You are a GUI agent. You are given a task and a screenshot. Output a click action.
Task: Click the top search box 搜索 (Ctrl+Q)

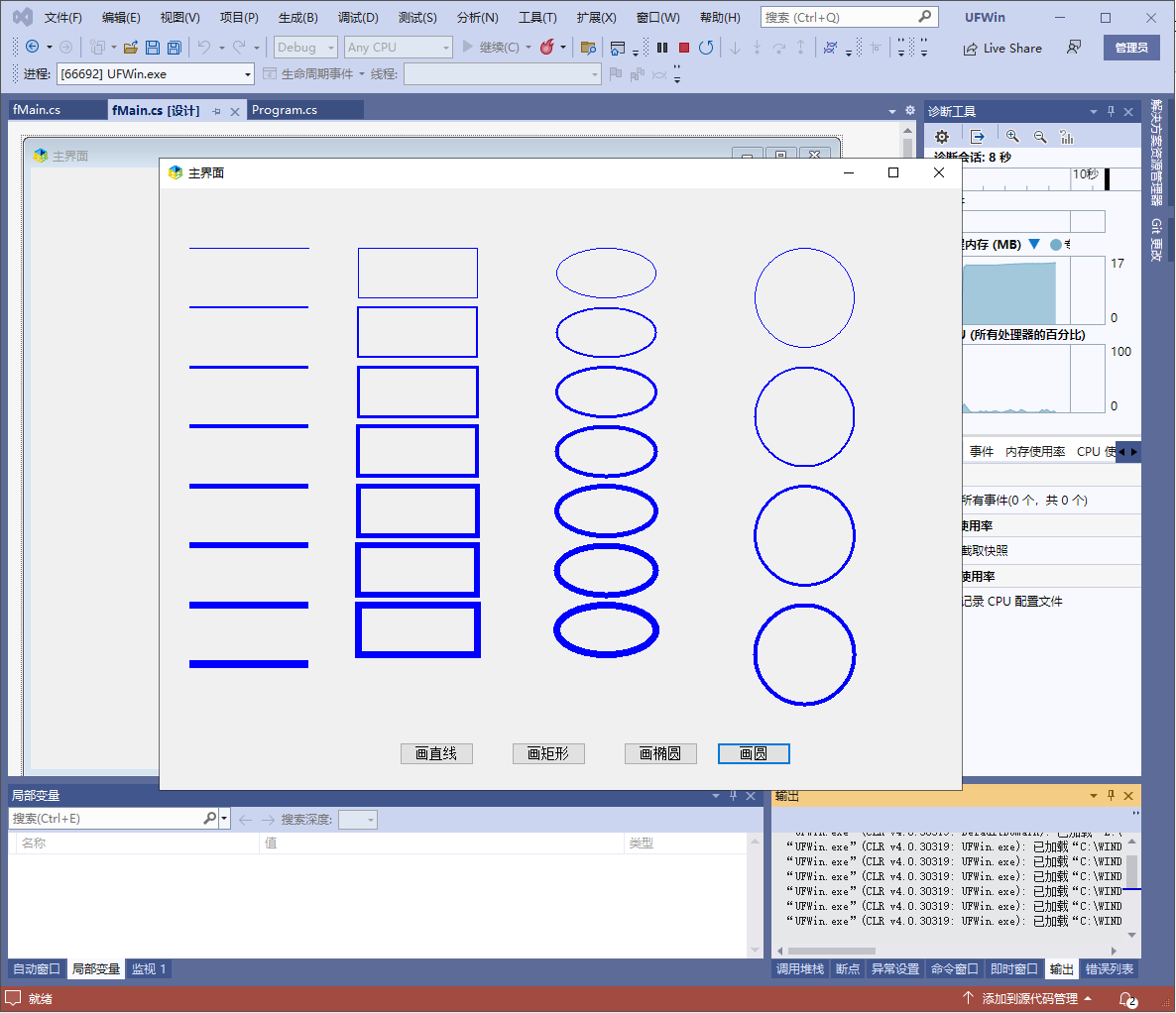(849, 17)
